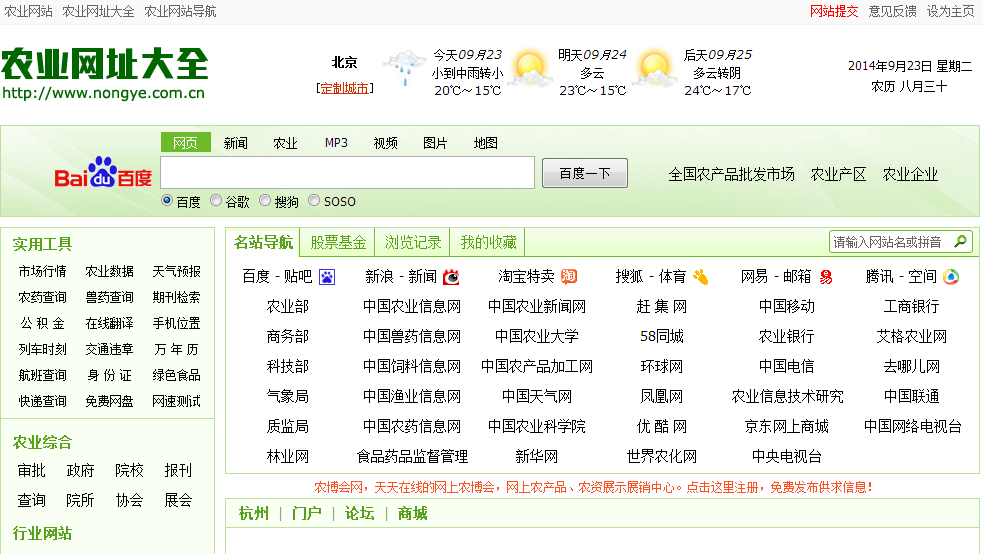Viewport: 983px width, 554px height.
Task: Click the 定制城市 link
Action: pos(345,88)
